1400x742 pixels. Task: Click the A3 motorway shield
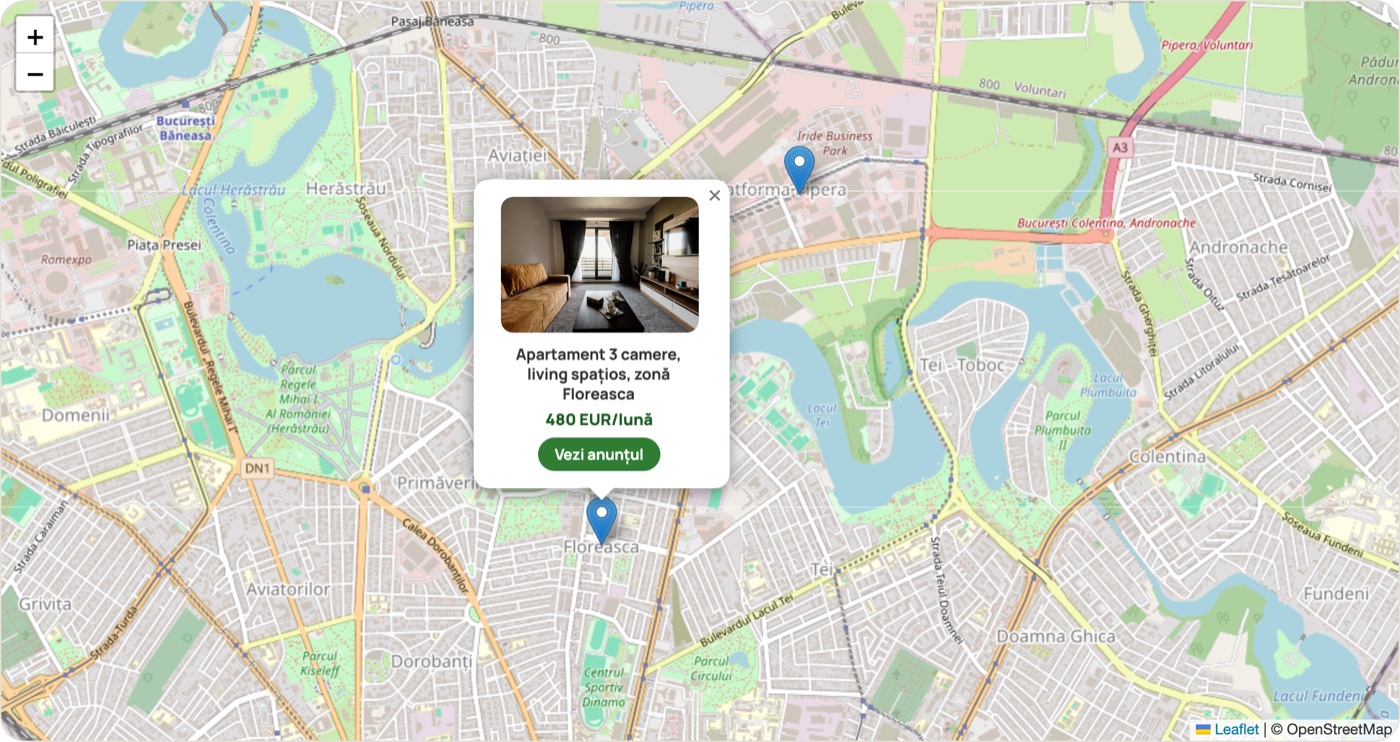(x=1120, y=147)
